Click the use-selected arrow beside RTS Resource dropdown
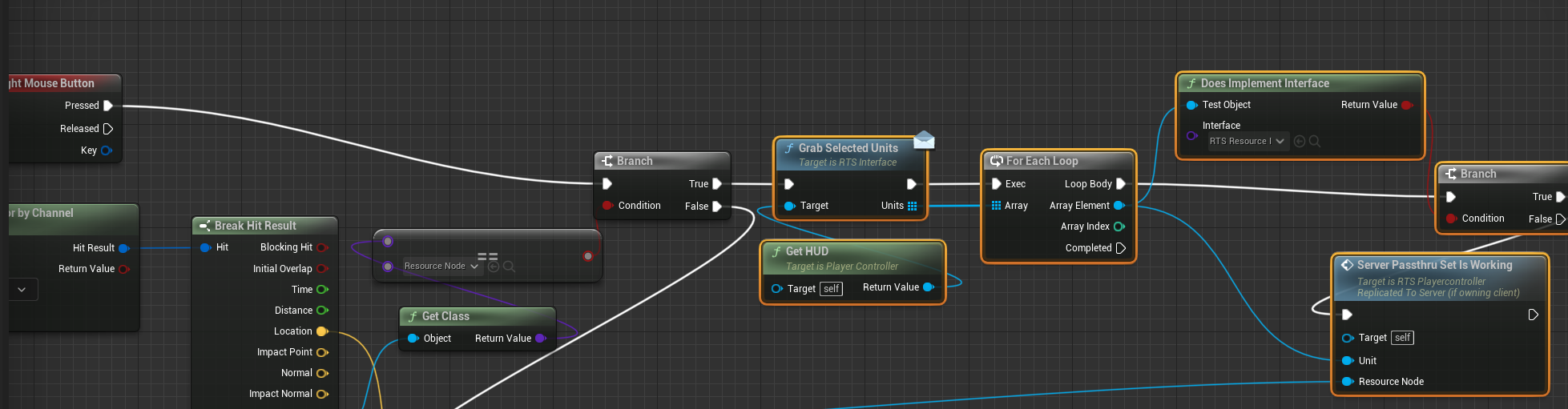Viewport: 1568px width, 409px height. click(x=1300, y=142)
